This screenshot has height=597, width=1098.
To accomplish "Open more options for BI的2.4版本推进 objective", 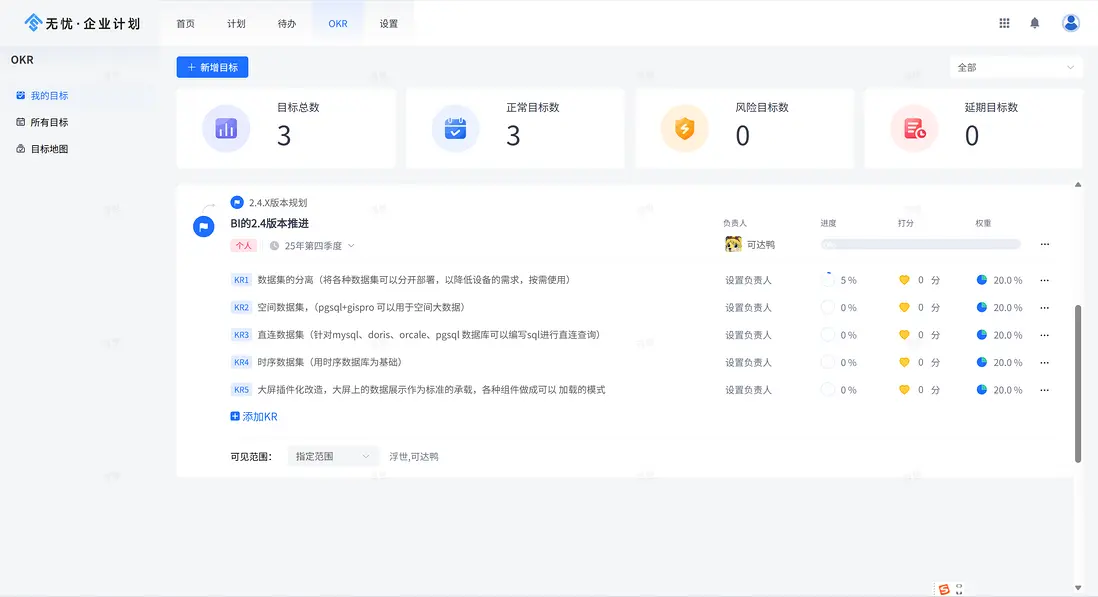I will pos(1045,244).
